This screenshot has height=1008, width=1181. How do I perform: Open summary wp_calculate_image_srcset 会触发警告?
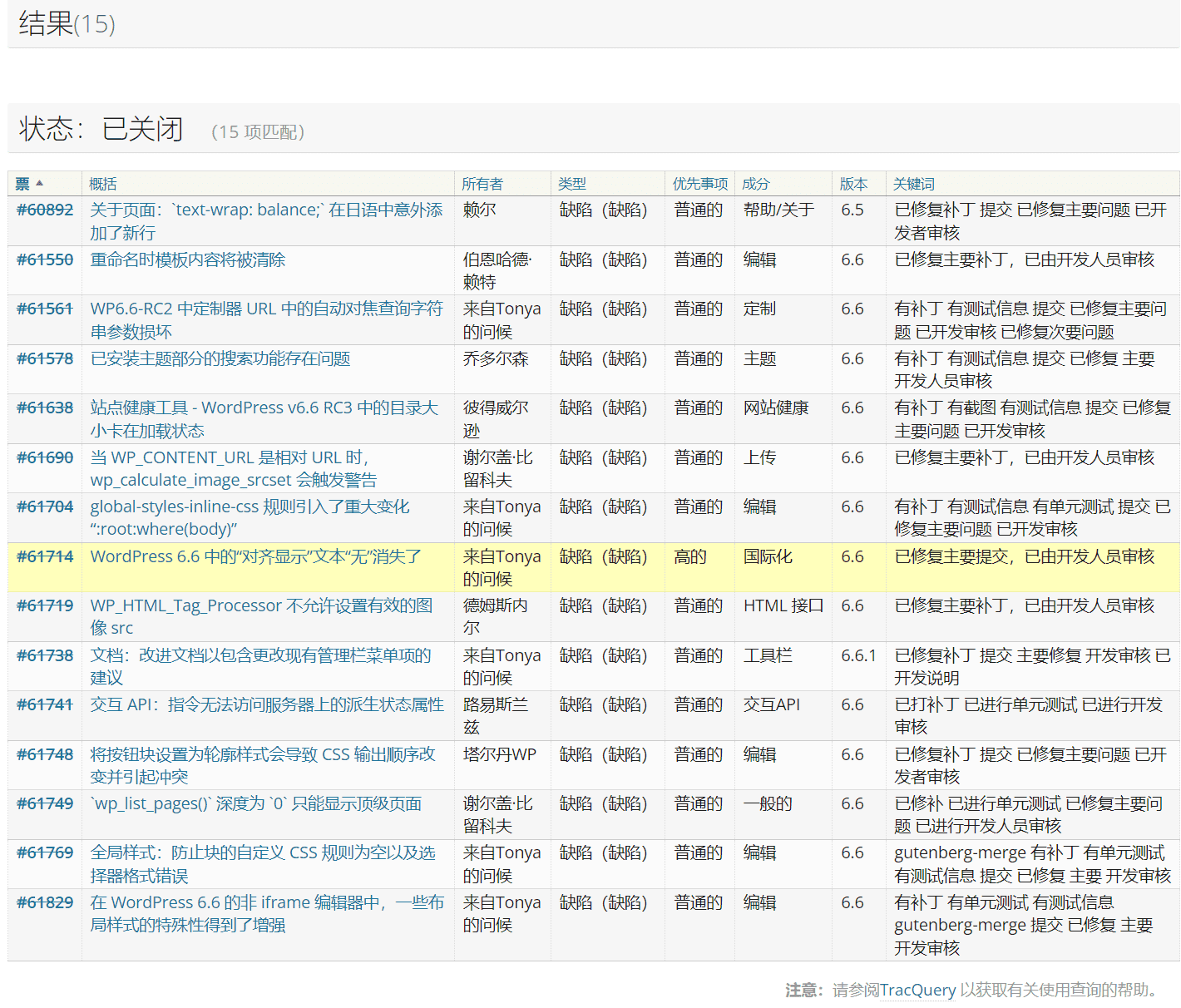tap(234, 468)
